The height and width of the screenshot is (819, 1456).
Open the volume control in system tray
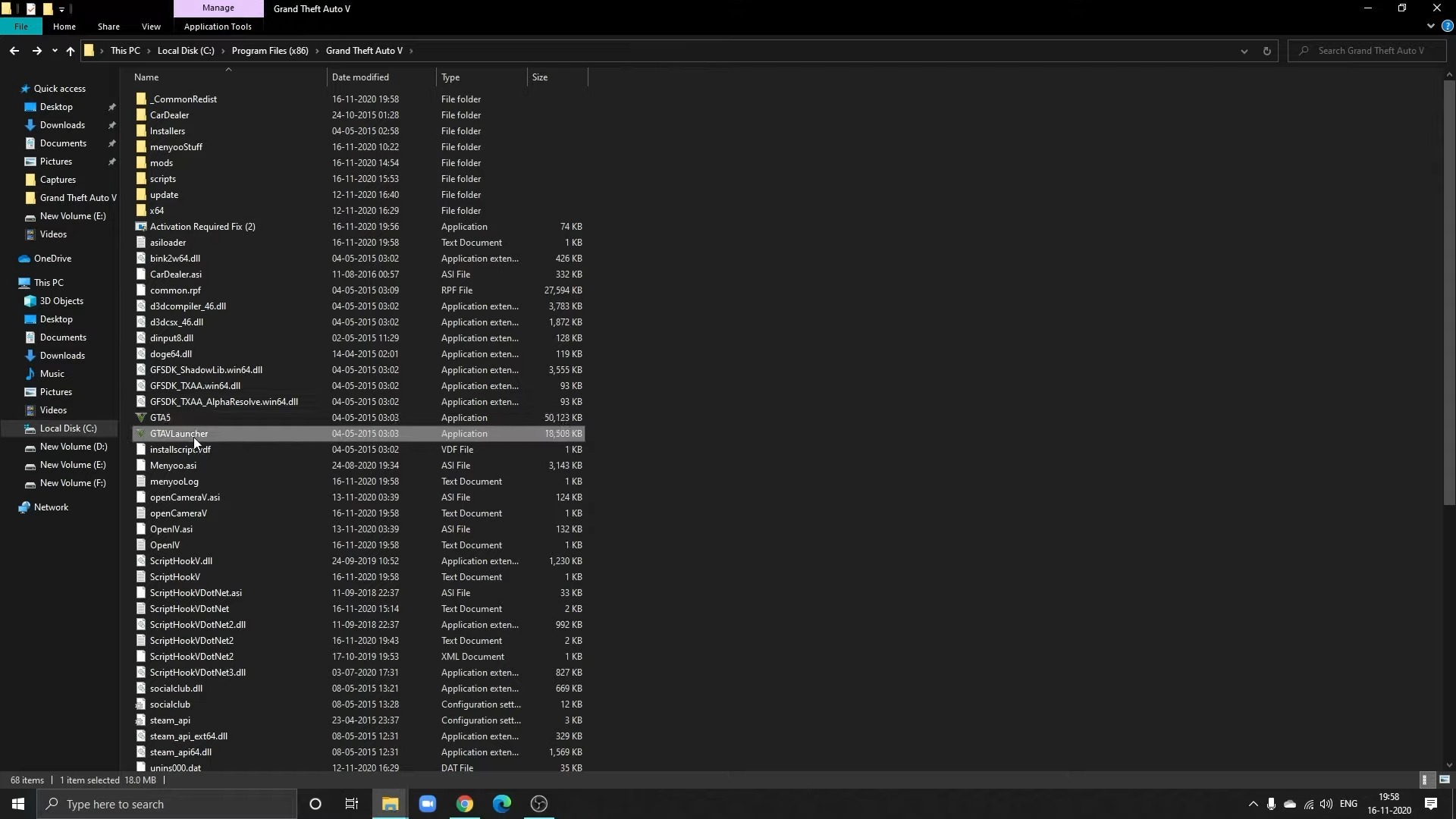pos(1326,804)
